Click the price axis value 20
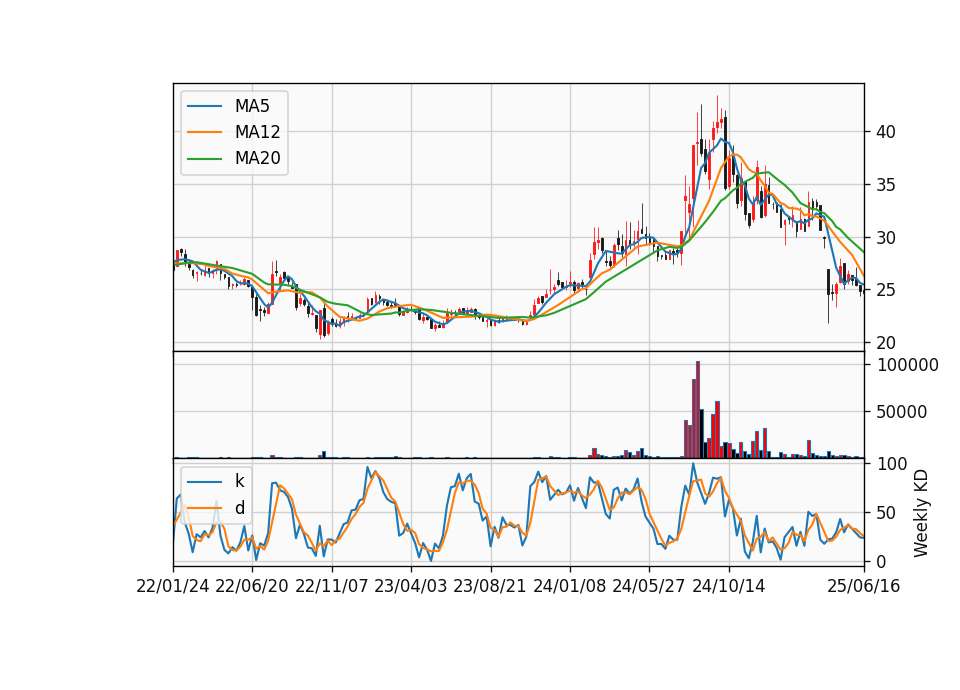Image resolution: width=960 pixels, height=690 pixels. pyautogui.click(x=886, y=343)
